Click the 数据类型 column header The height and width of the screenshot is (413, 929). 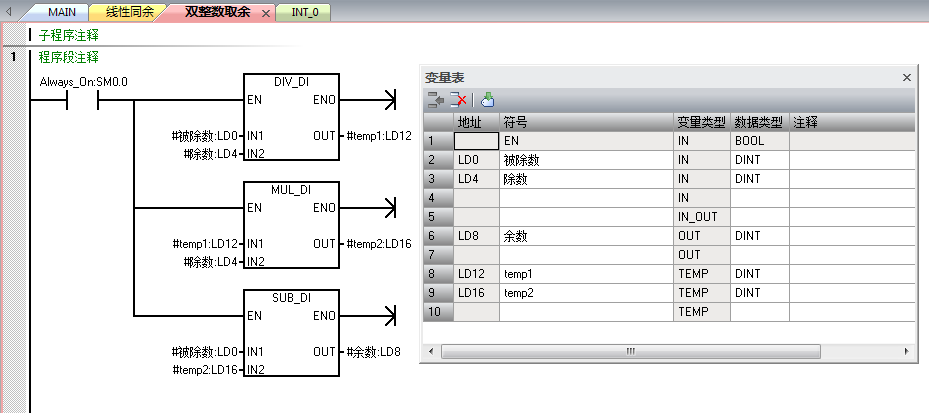tap(760, 123)
